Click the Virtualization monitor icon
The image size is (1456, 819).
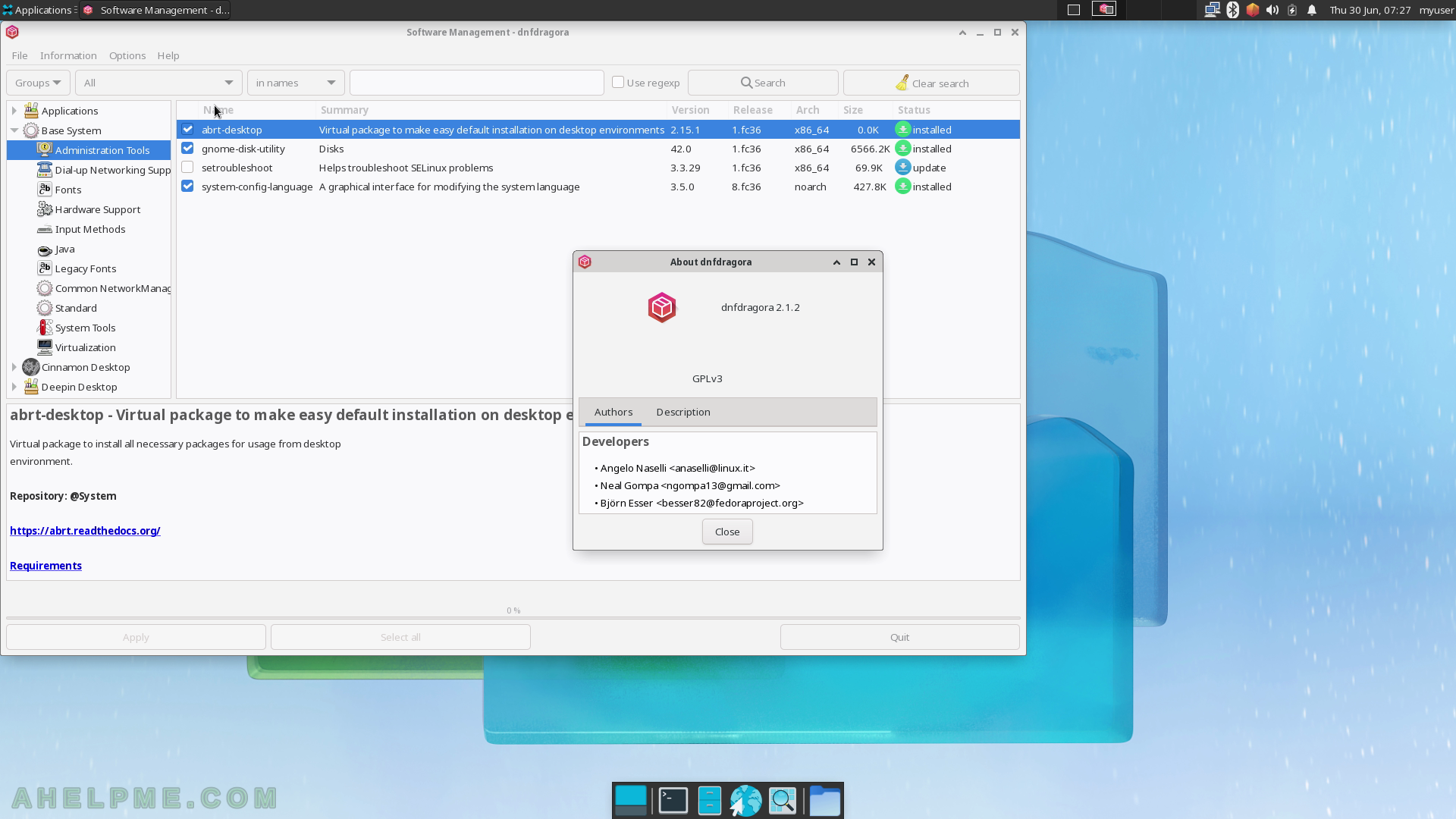coord(45,347)
